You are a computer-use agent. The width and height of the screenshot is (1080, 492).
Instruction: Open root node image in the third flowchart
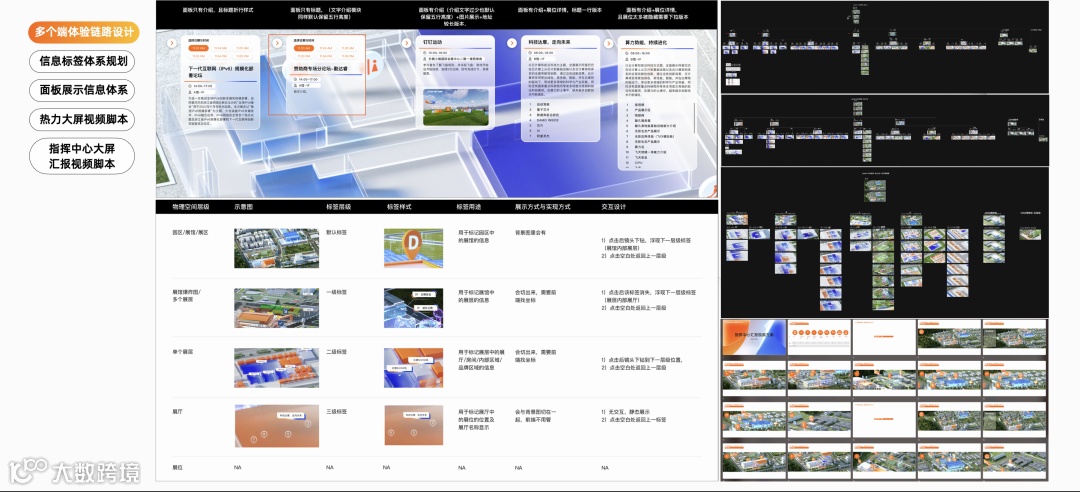(x=875, y=191)
